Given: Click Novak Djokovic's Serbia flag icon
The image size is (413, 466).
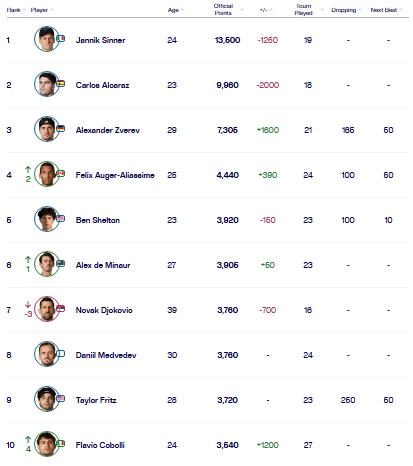Looking at the screenshot, I should (61, 308).
